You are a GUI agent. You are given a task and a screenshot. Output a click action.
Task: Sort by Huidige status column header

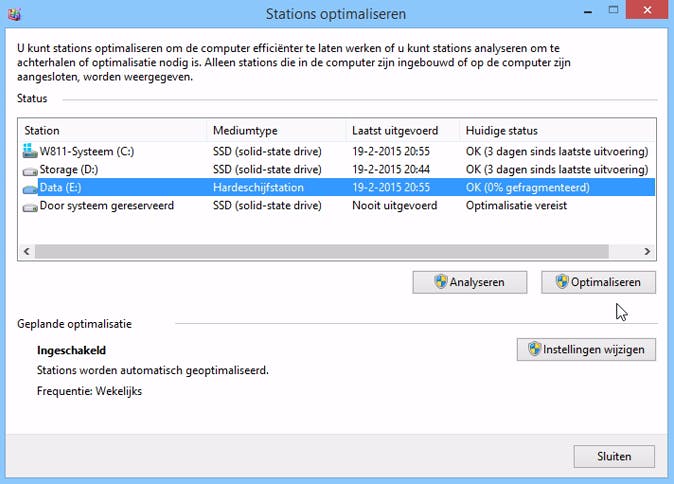555,130
